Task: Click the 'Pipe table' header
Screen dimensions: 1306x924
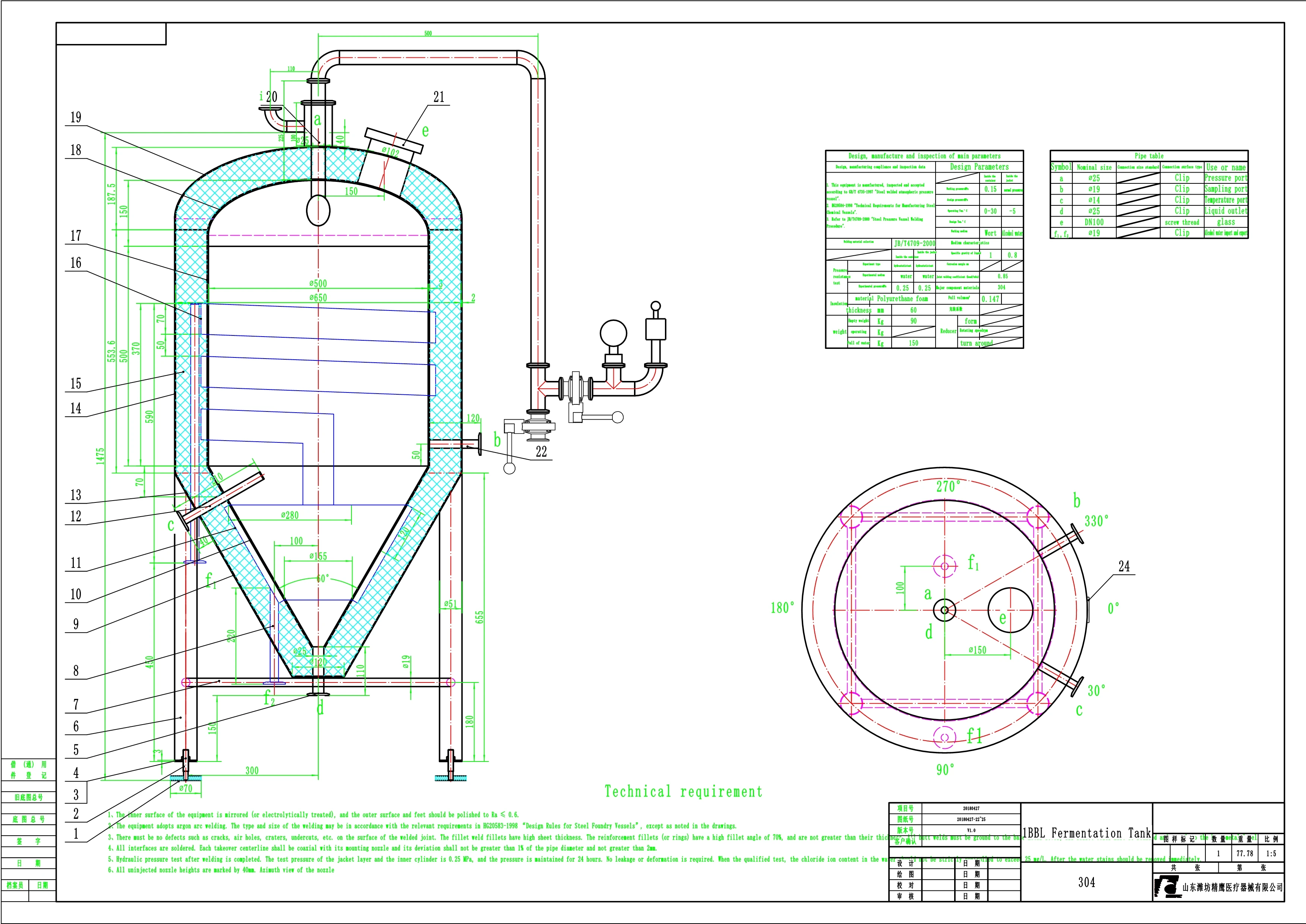Action: [1149, 156]
